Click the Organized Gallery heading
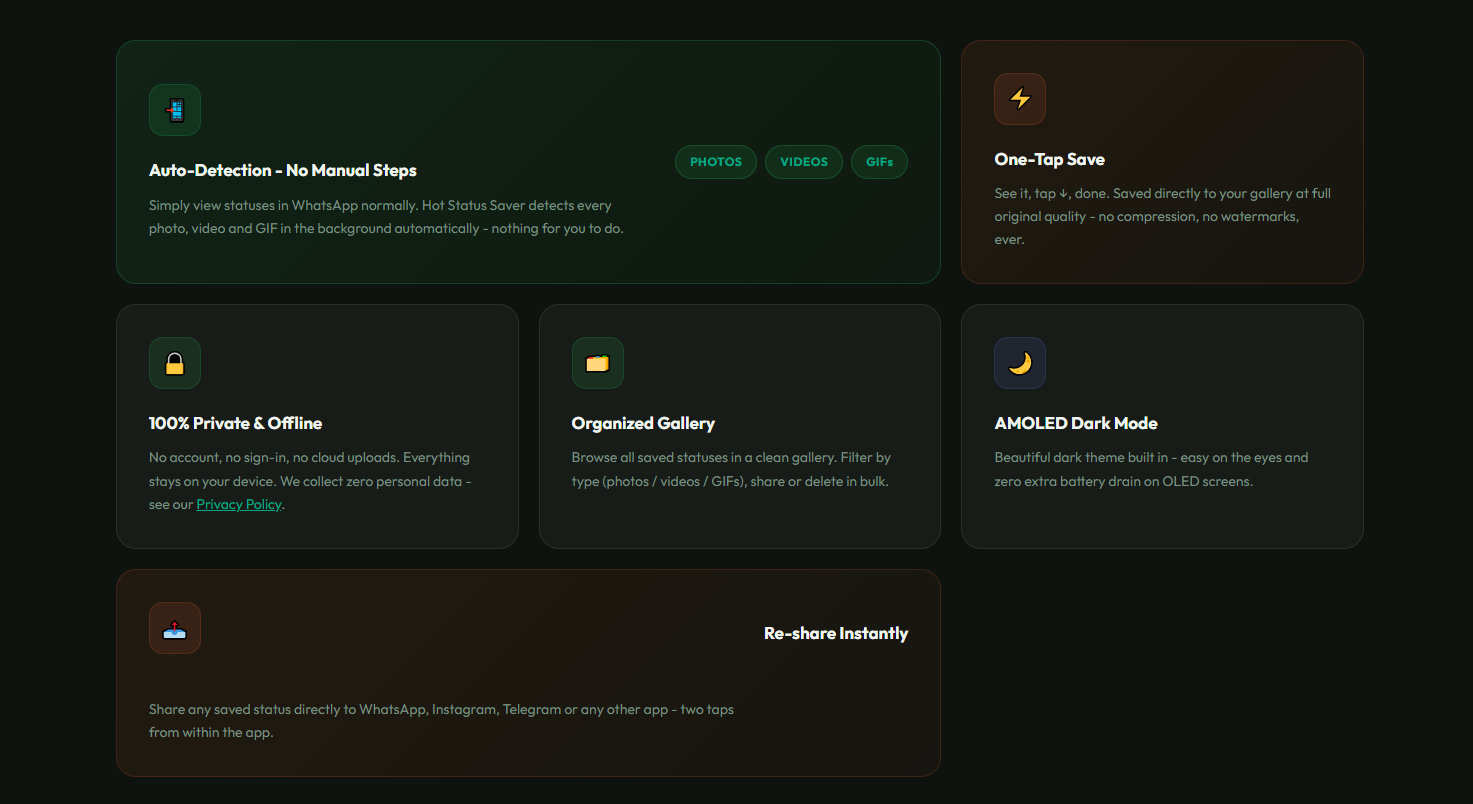The width and height of the screenshot is (1473, 804). 643,424
